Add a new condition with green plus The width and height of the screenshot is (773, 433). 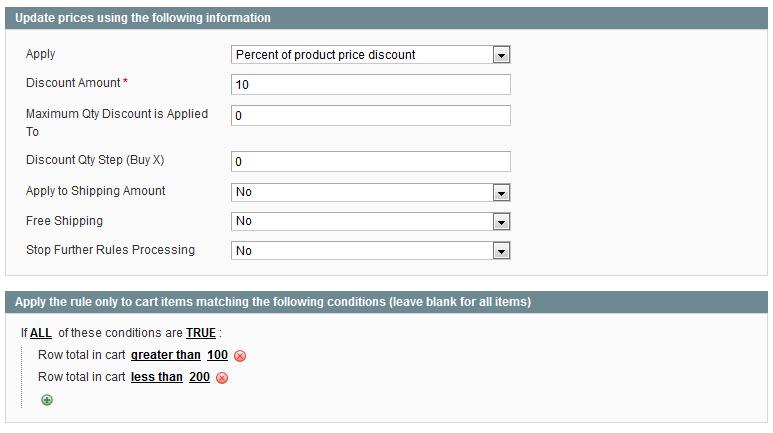(x=47, y=400)
